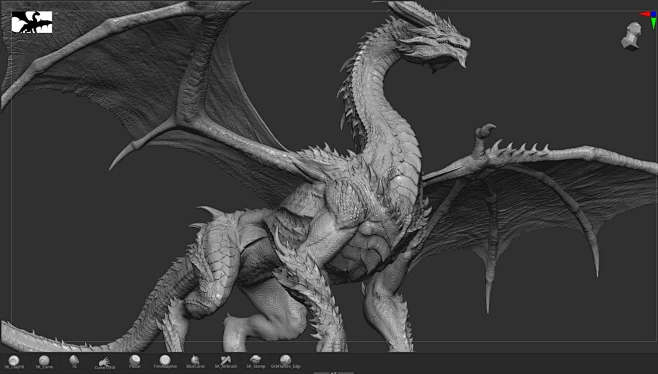This screenshot has height=374, width=658.
Task: Click the red X axis indicator
Action: pyautogui.click(x=645, y=14)
